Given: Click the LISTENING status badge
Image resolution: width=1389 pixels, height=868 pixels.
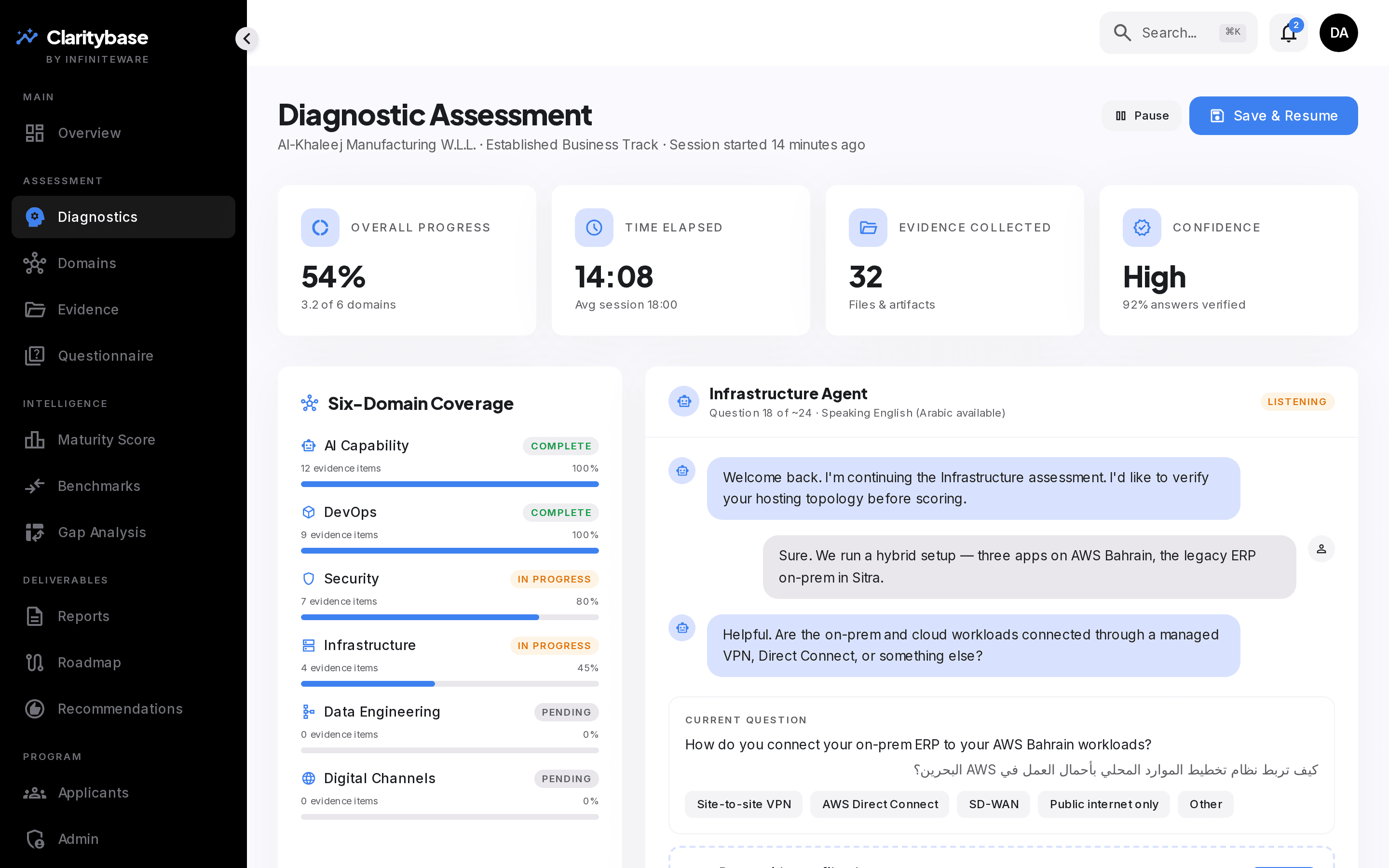Looking at the screenshot, I should 1297,402.
